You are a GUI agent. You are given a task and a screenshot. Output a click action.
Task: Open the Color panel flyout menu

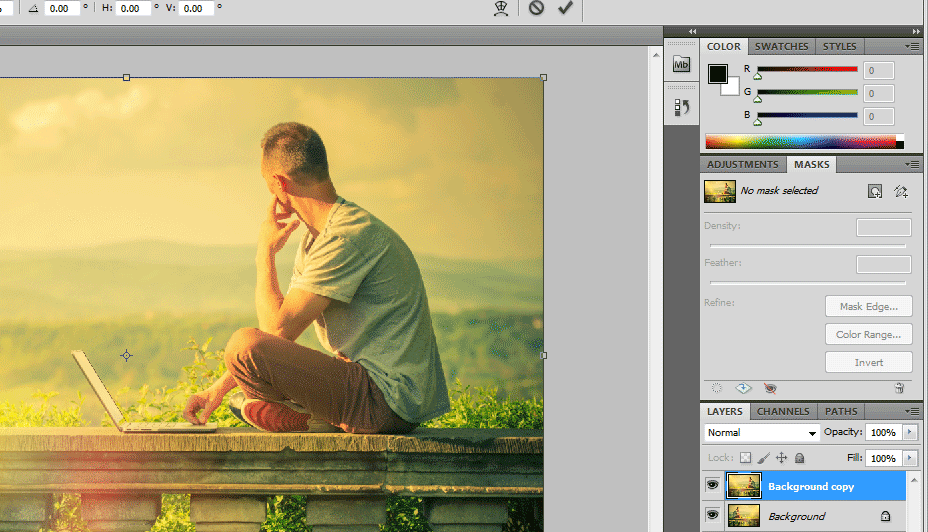tap(911, 46)
